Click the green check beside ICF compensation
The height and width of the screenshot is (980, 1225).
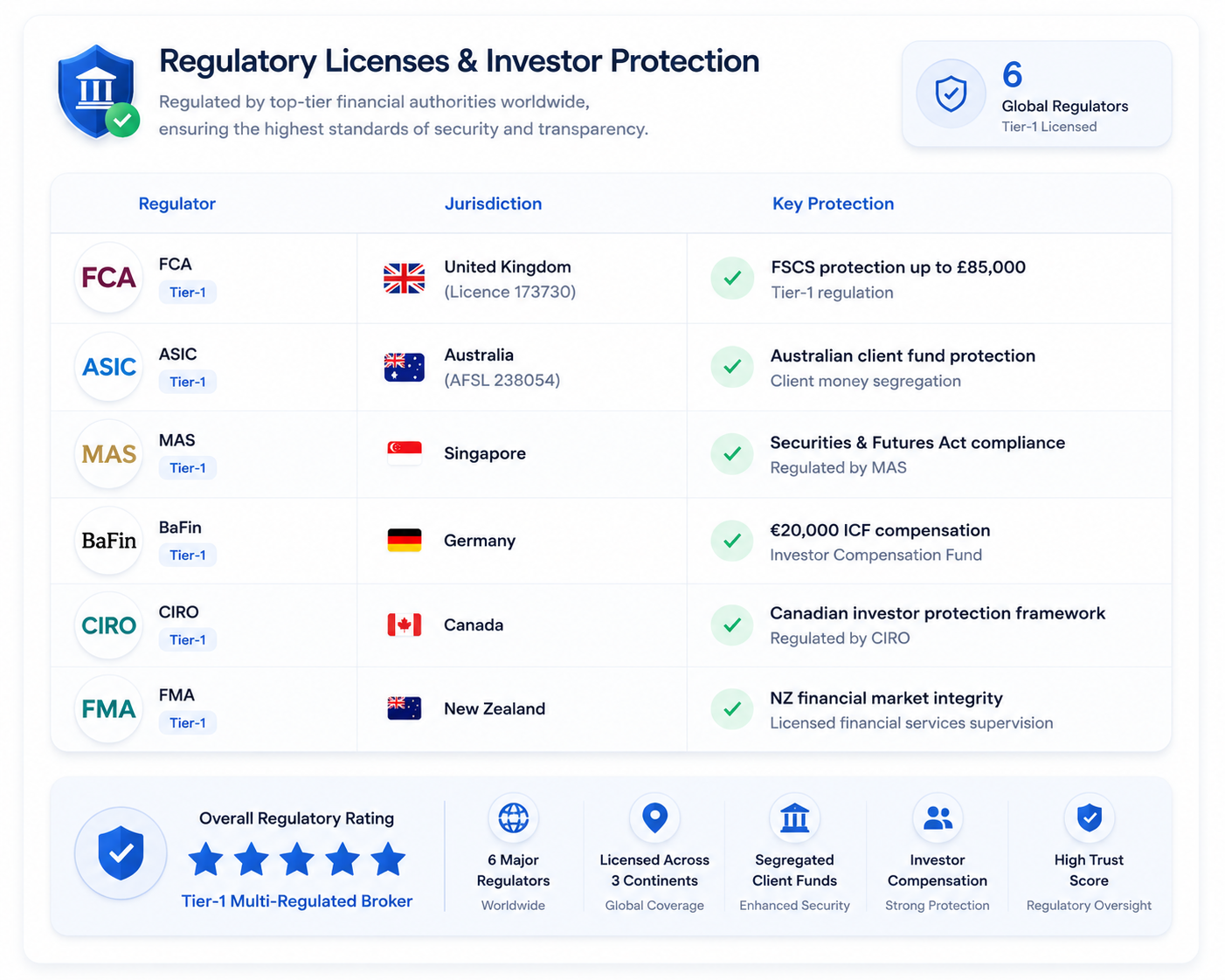732,541
